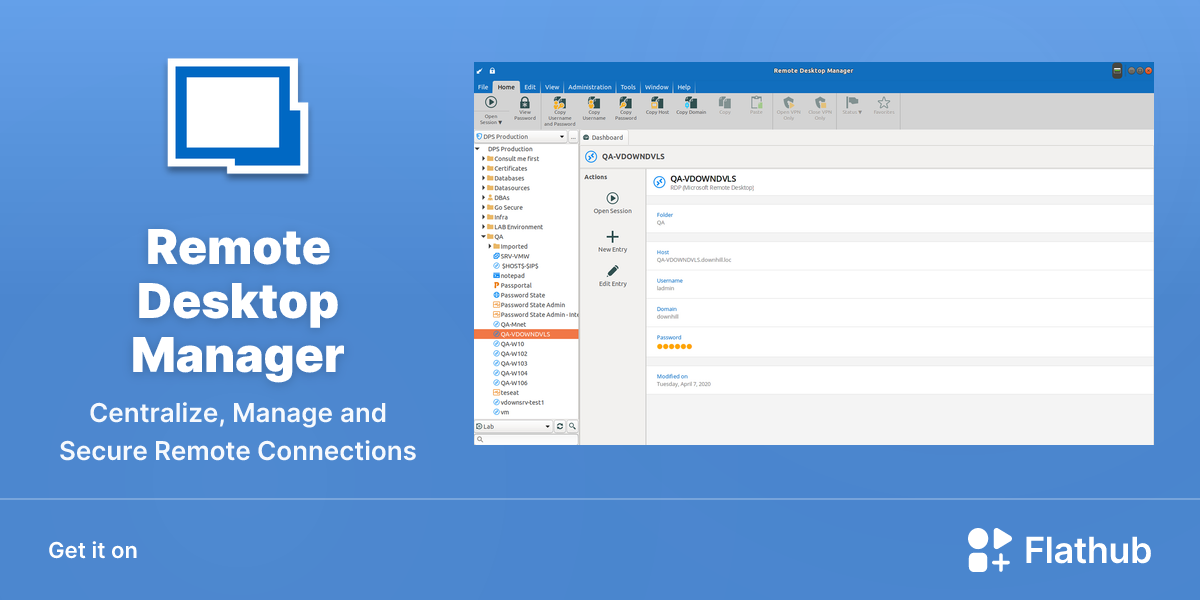Expand the Certificates folder
The image size is (1200, 600).
click(x=484, y=169)
